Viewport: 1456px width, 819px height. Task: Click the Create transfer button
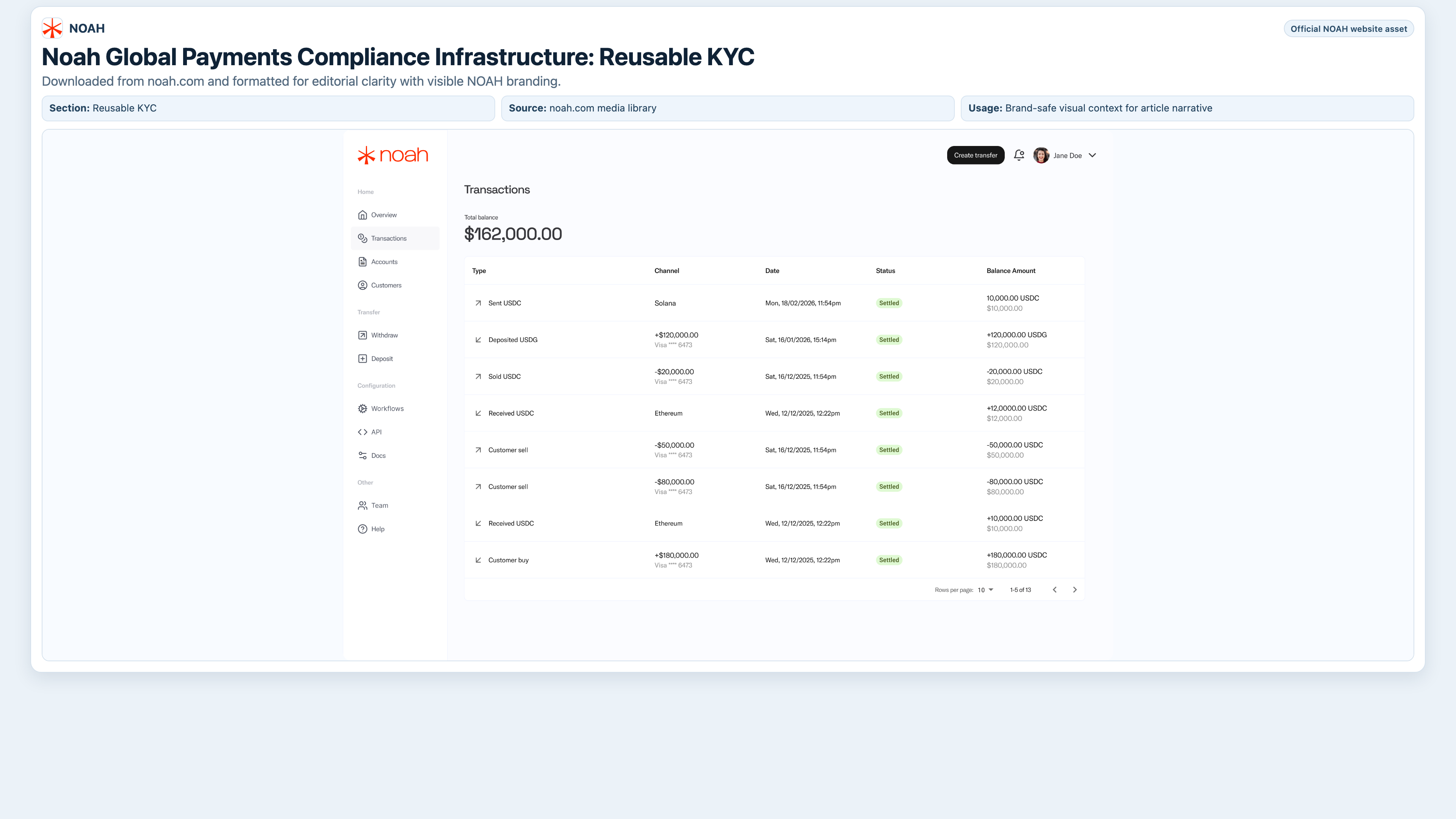click(976, 155)
